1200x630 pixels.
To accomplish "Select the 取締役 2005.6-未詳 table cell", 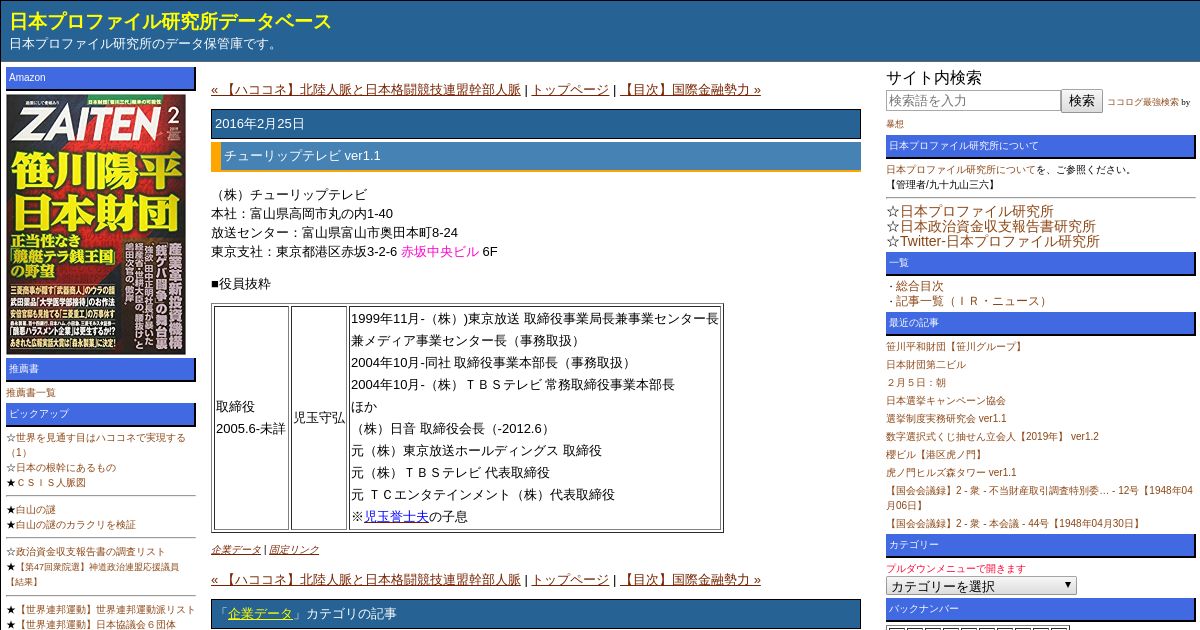I will pos(251,418).
